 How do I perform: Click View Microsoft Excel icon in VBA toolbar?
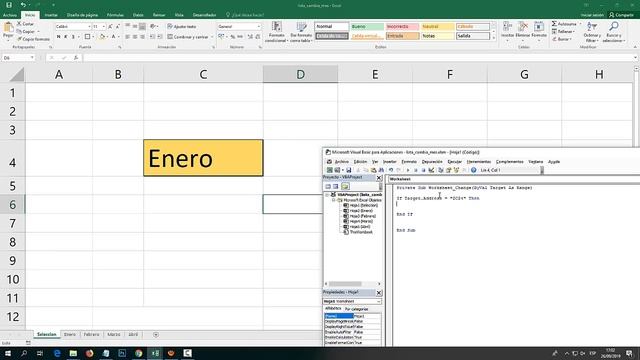[x=329, y=170]
